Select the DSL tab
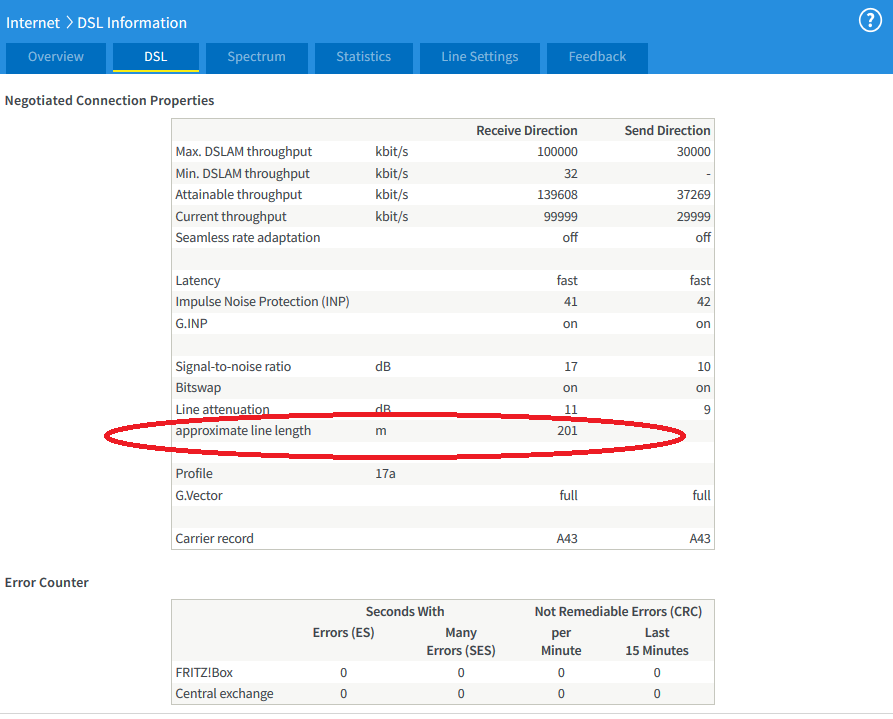Viewport: 893px width, 719px height. pos(156,57)
